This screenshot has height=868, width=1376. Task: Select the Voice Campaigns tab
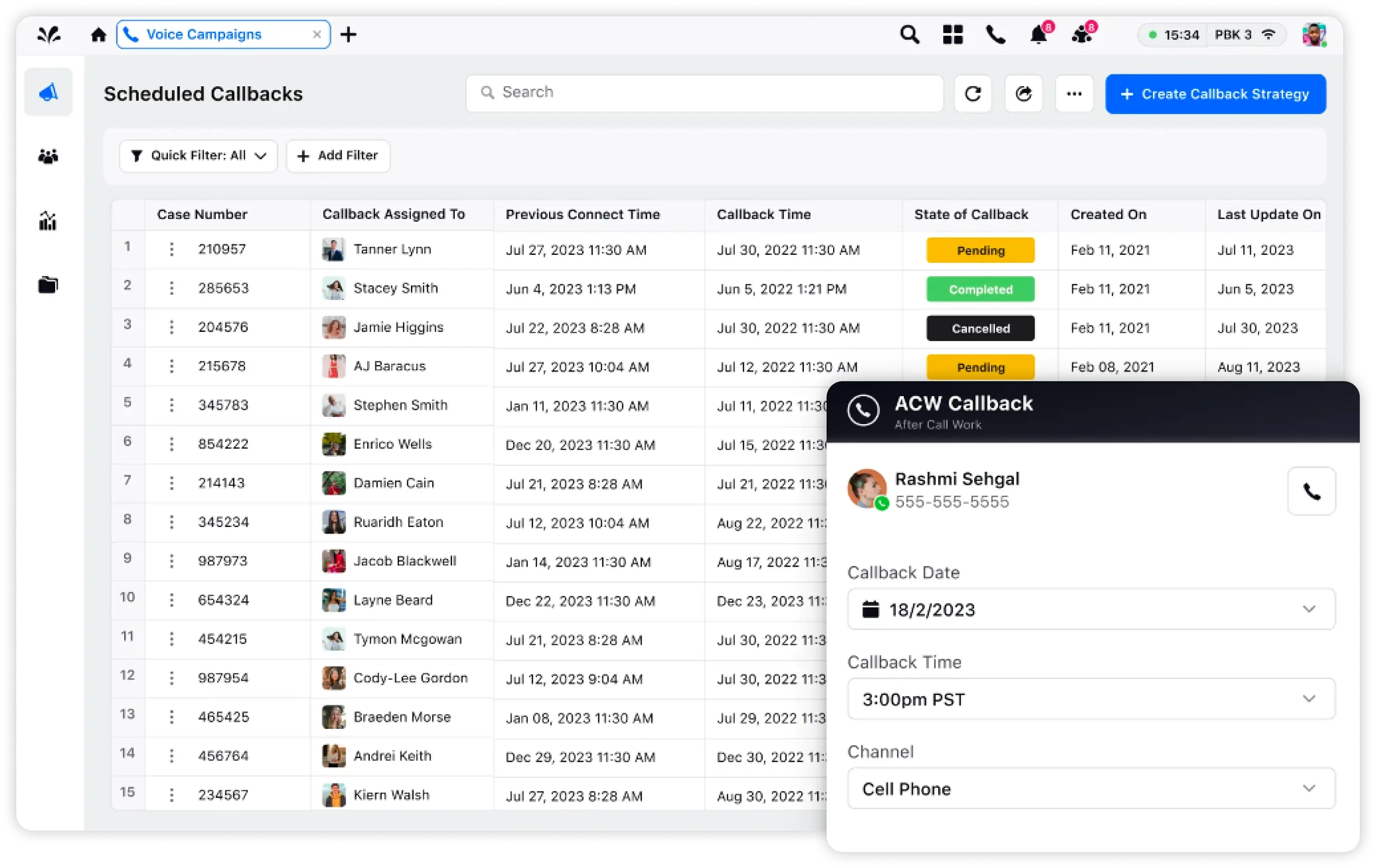click(223, 34)
